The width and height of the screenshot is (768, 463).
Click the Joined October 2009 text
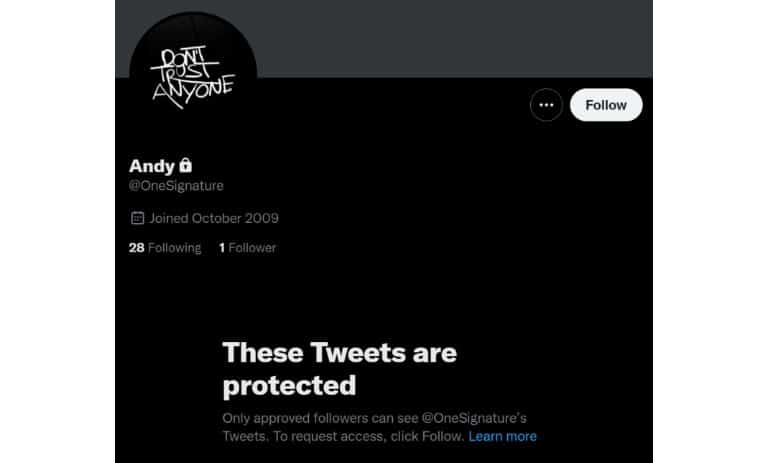pyautogui.click(x=214, y=218)
